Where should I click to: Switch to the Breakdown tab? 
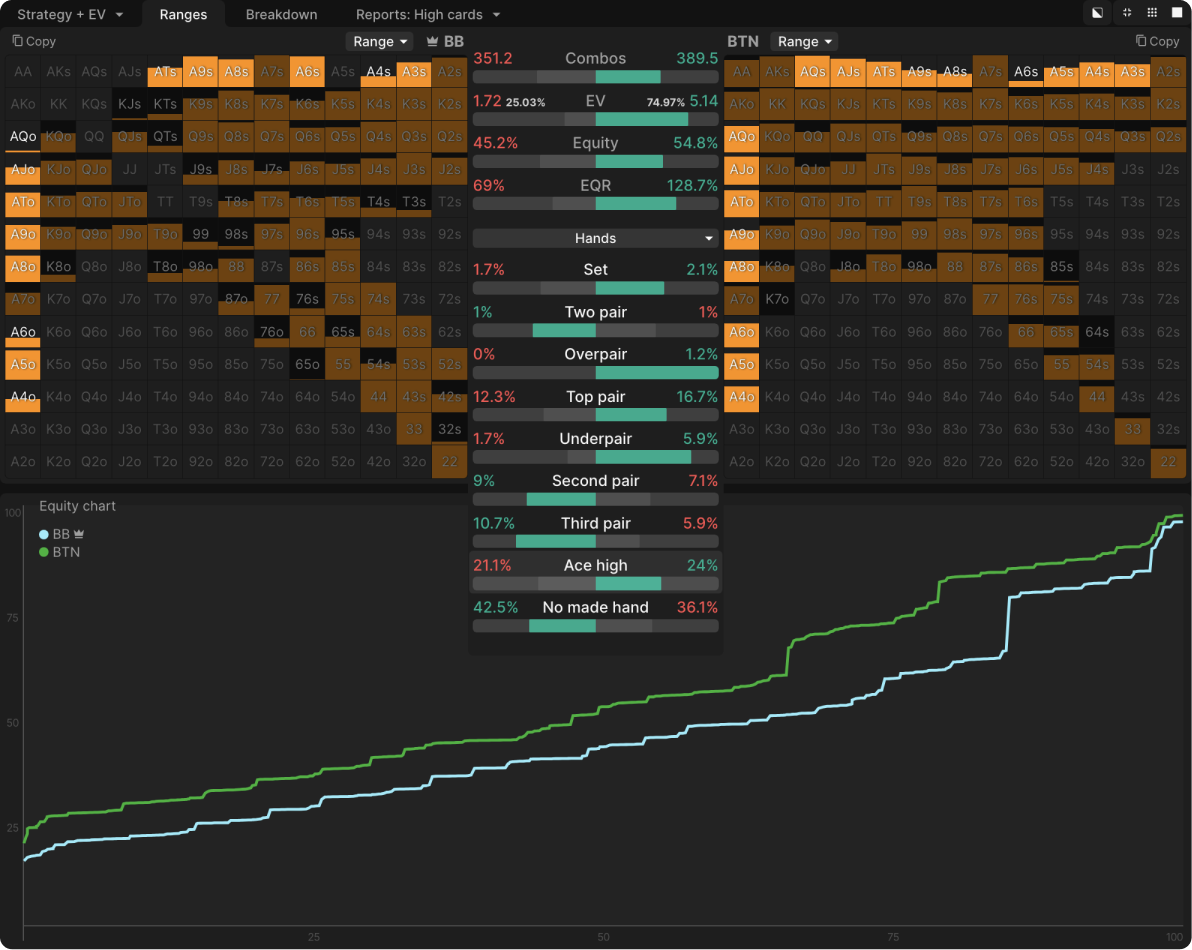[281, 15]
